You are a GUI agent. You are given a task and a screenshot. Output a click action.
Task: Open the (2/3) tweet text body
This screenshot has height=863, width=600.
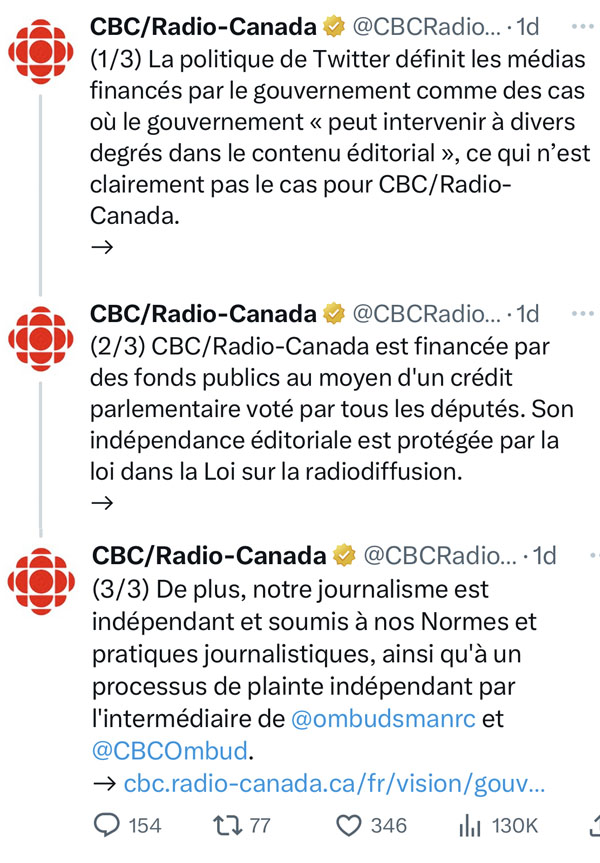pos(332,409)
